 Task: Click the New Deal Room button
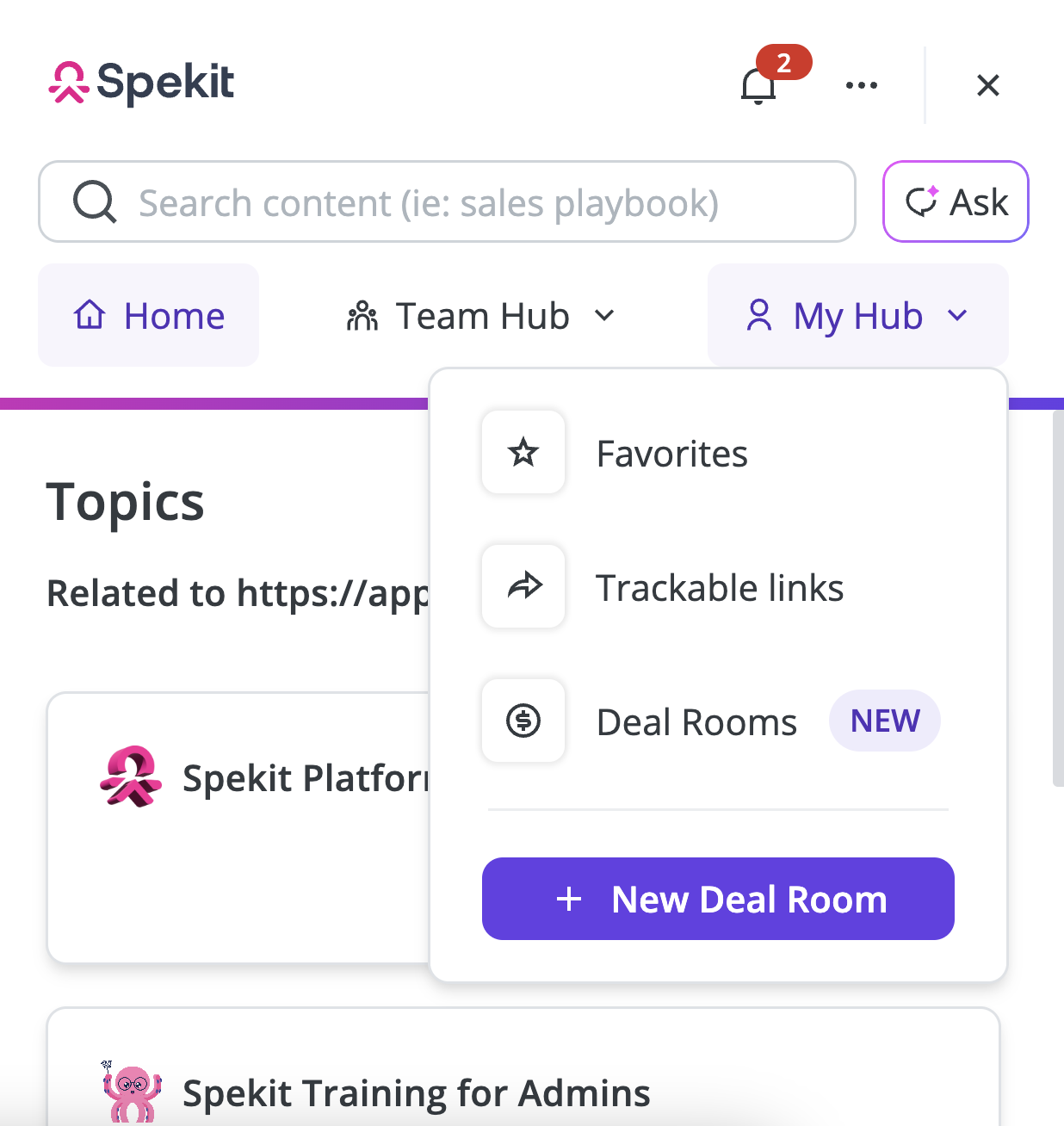[718, 899]
